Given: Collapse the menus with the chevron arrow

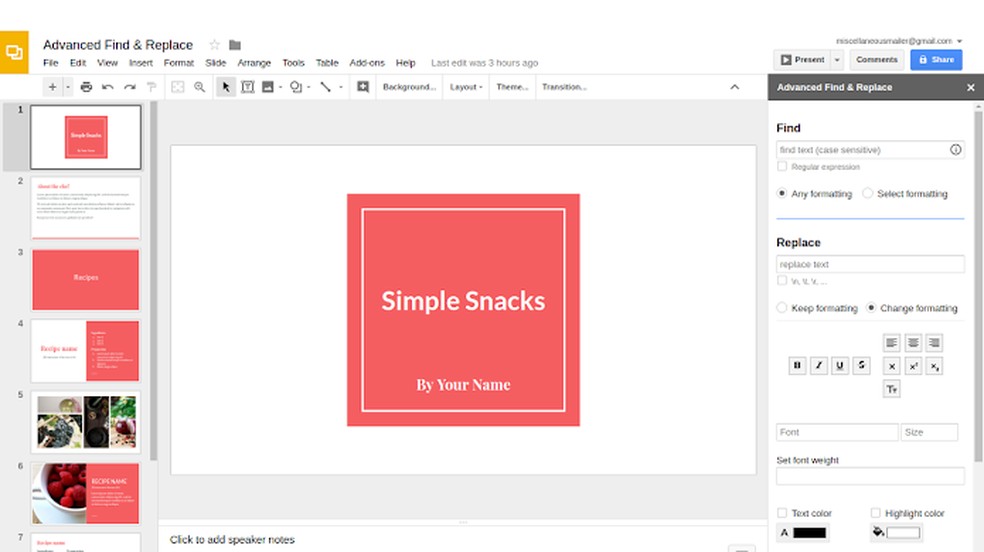Looking at the screenshot, I should tap(734, 87).
